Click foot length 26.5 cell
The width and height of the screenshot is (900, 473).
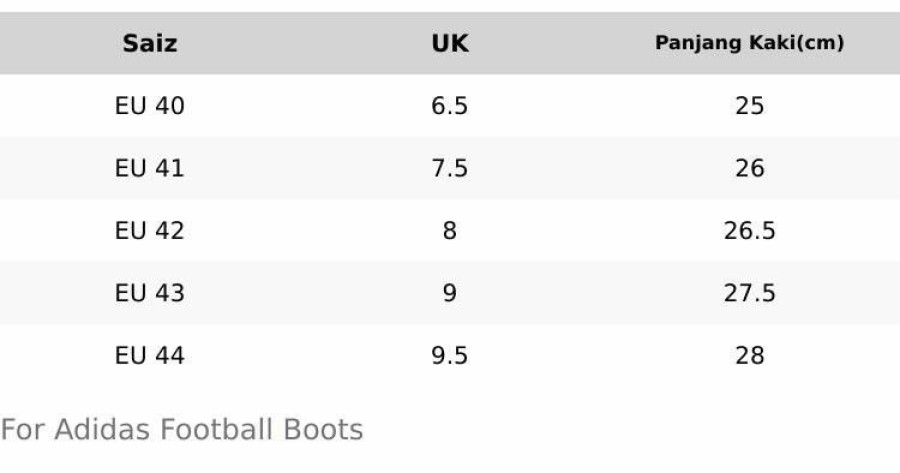[749, 231]
